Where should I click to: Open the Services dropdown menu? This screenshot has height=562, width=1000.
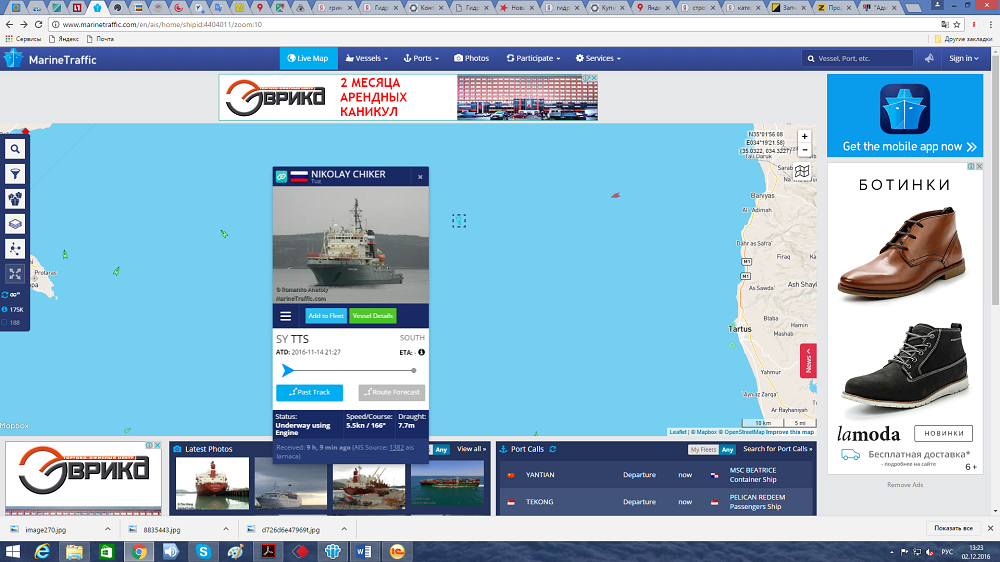598,58
